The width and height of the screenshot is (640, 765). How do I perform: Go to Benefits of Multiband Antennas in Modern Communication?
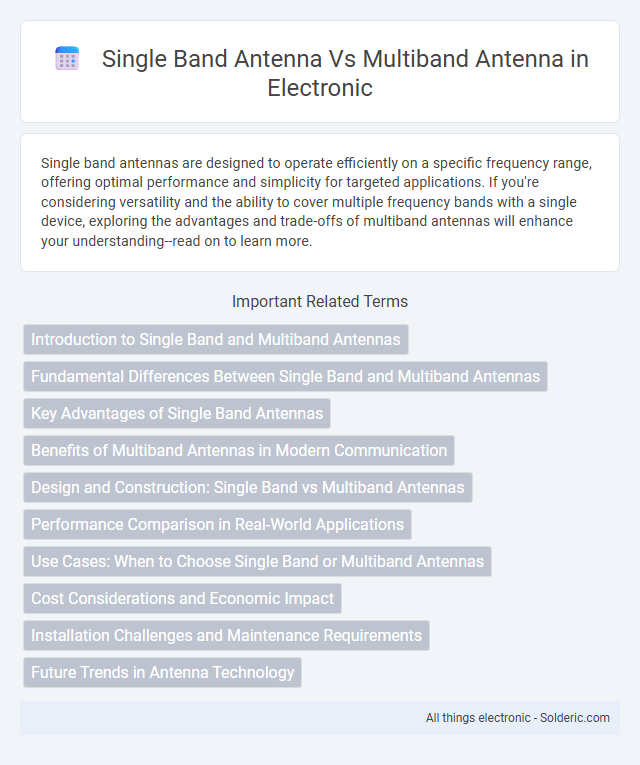click(x=239, y=450)
